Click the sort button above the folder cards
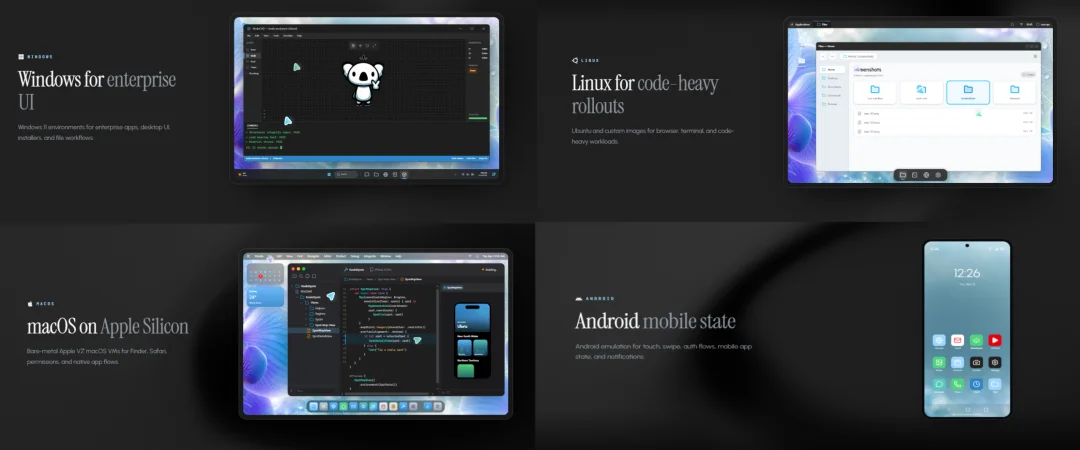 tap(1028, 74)
